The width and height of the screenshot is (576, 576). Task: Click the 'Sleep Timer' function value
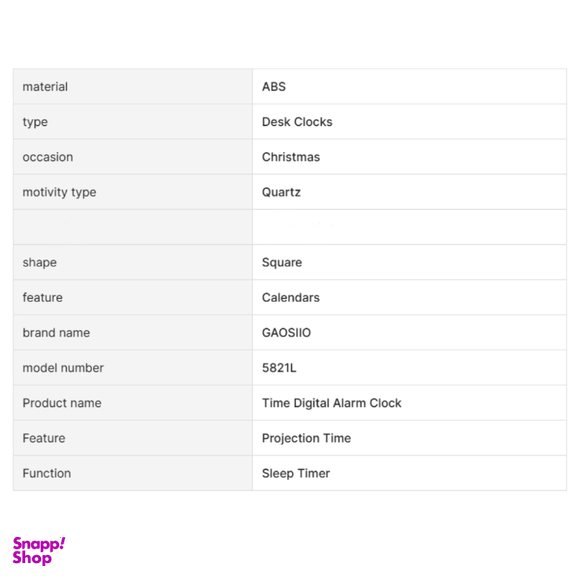click(296, 474)
